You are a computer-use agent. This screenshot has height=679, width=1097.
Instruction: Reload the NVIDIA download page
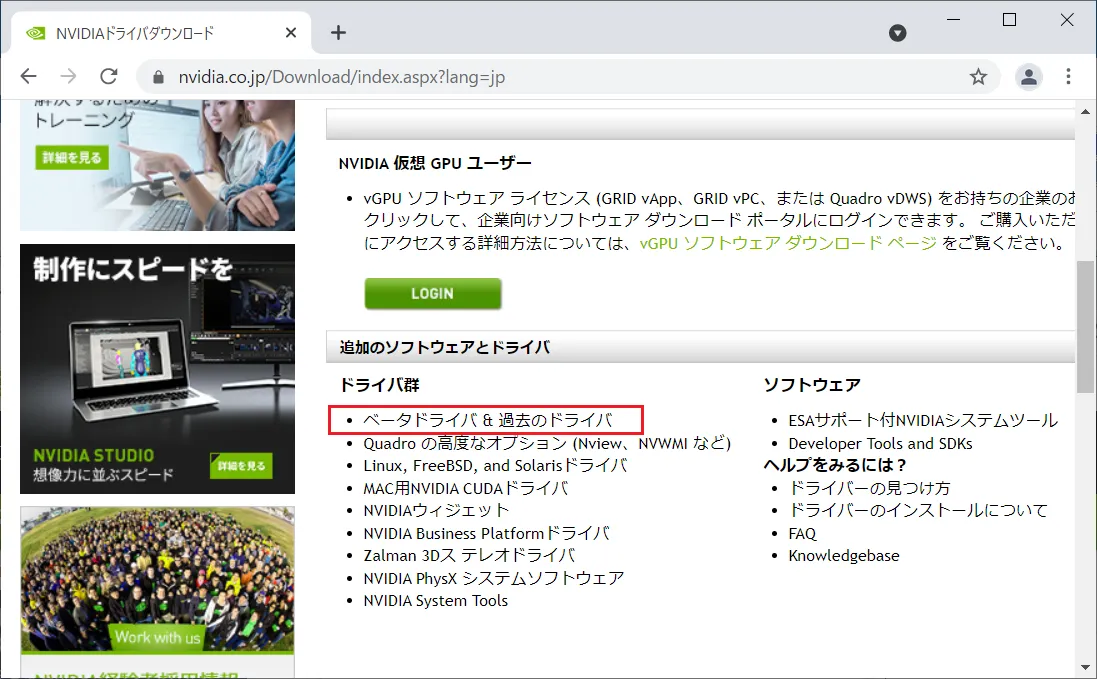[x=108, y=76]
